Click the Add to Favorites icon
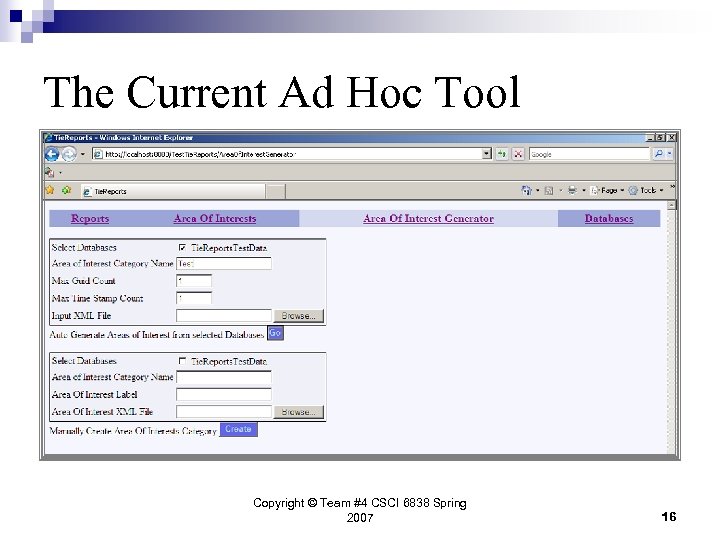 [67, 190]
